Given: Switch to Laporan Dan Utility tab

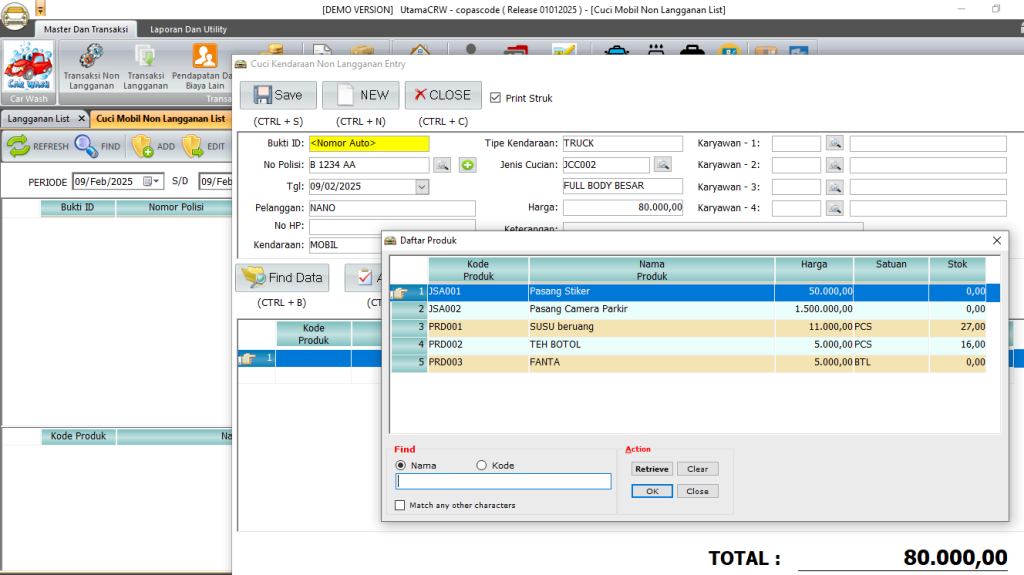Looking at the screenshot, I should 188,30.
